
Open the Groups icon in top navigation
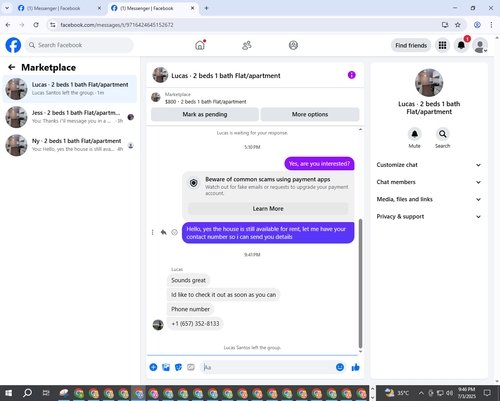point(293,45)
